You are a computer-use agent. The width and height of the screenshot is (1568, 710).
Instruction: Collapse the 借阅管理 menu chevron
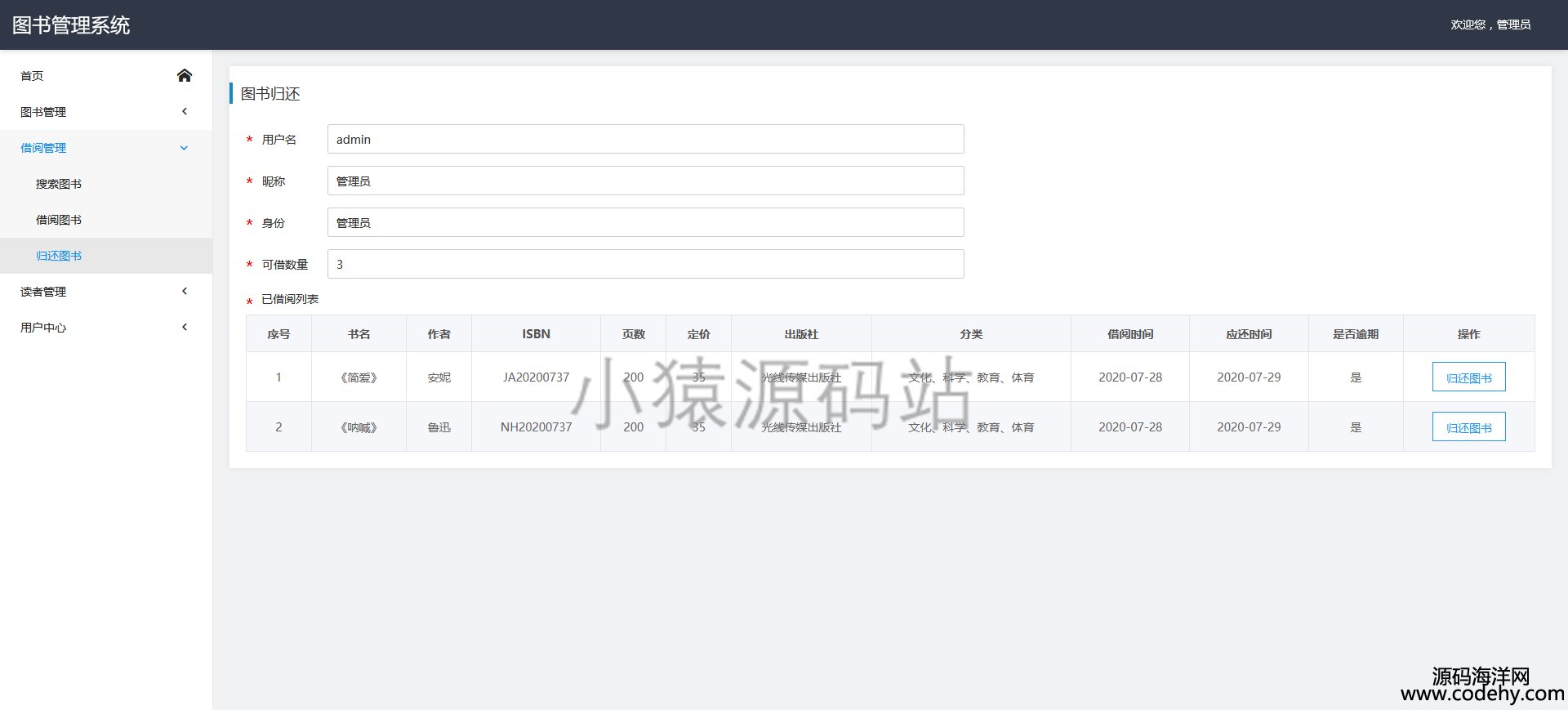pyautogui.click(x=185, y=148)
